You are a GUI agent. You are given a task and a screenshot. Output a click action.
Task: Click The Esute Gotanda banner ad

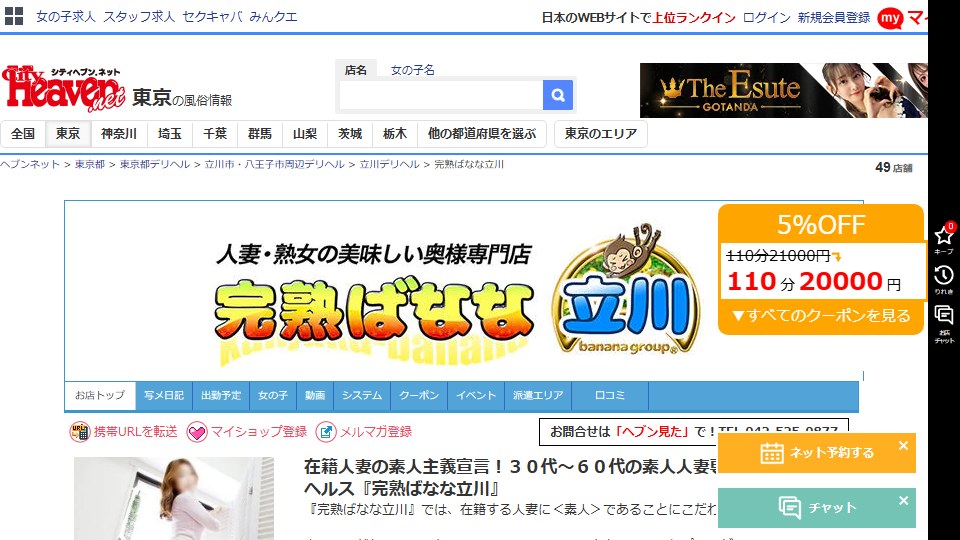pos(784,90)
